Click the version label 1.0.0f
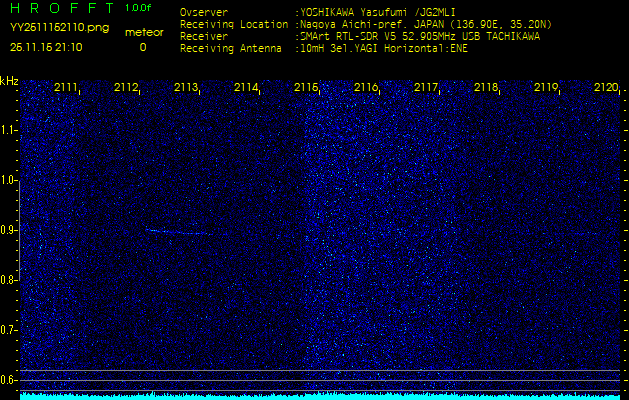 pos(138,8)
